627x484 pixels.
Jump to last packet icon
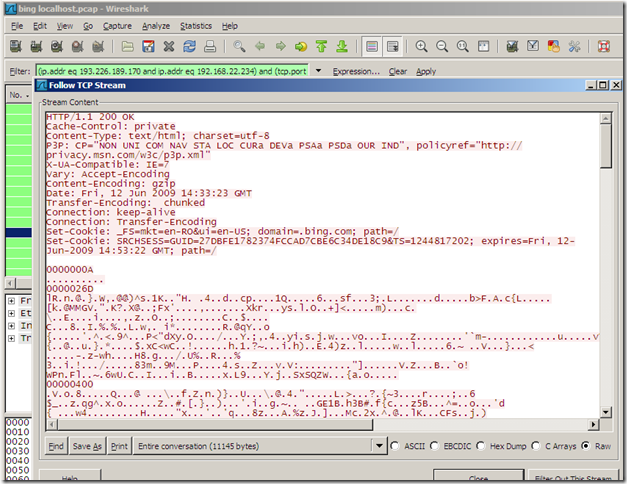(x=342, y=46)
